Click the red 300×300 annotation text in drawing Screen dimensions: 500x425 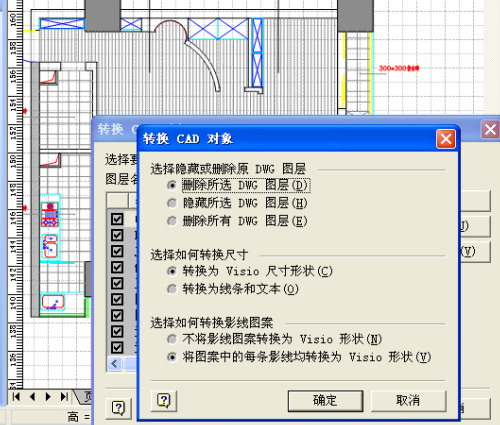[399, 68]
